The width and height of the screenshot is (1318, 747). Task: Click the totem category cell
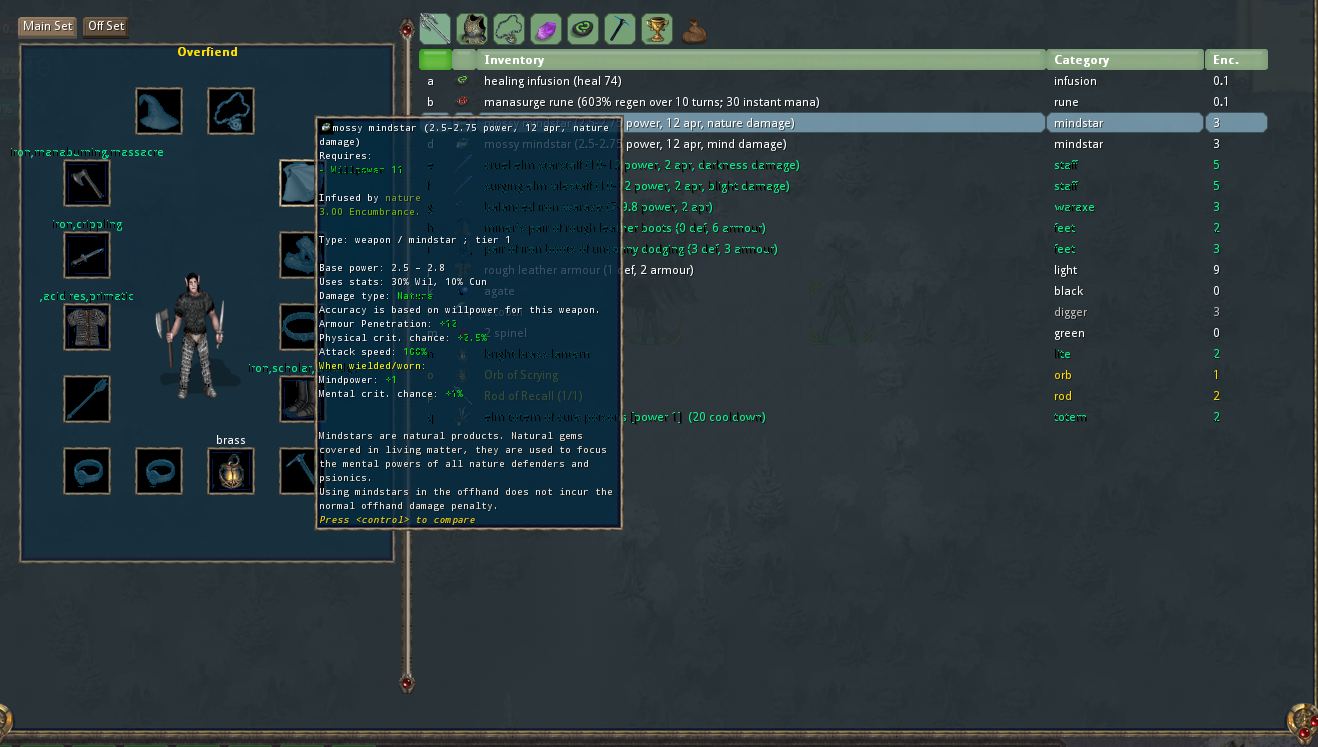pyautogui.click(x=1125, y=417)
